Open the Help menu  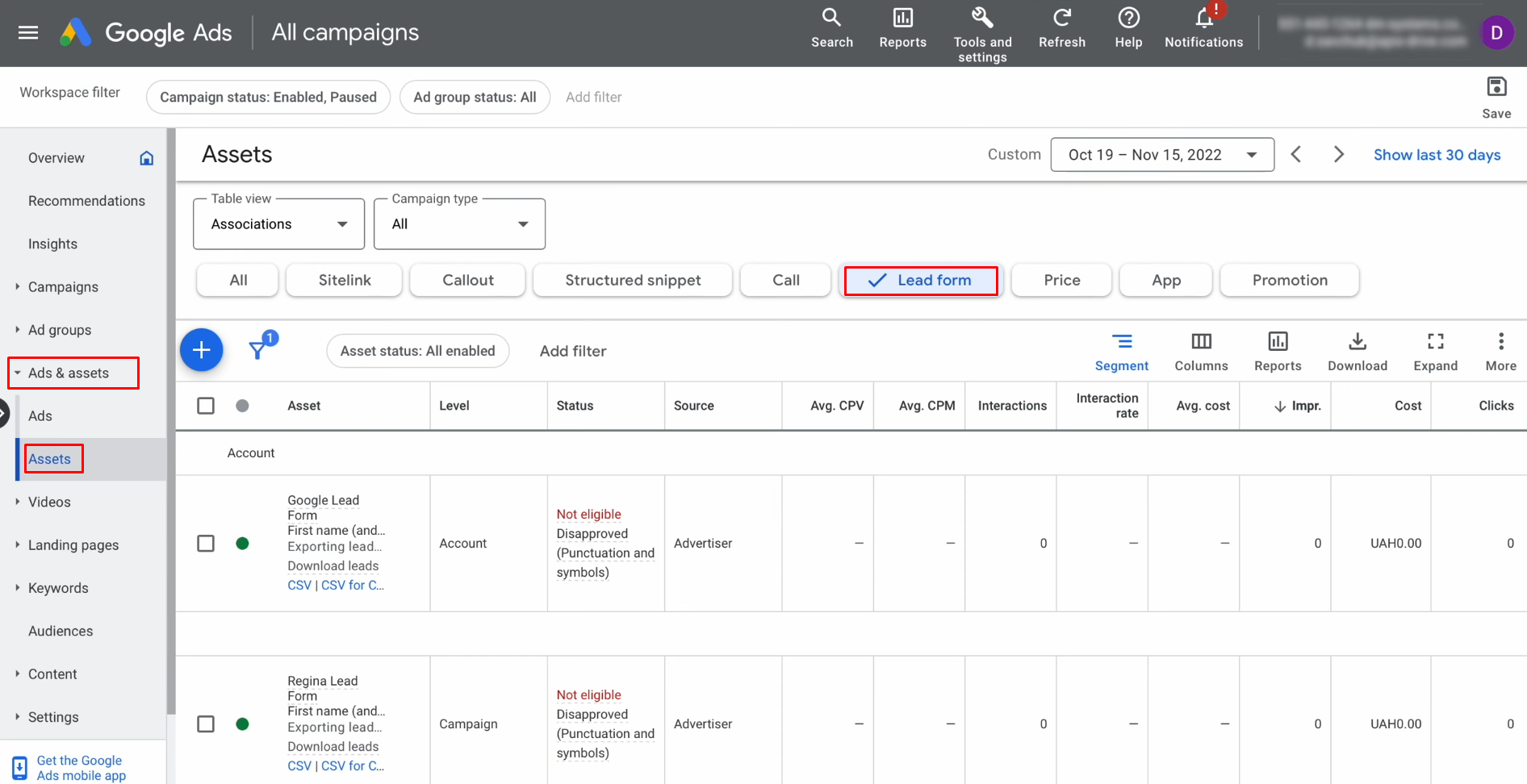click(1128, 29)
